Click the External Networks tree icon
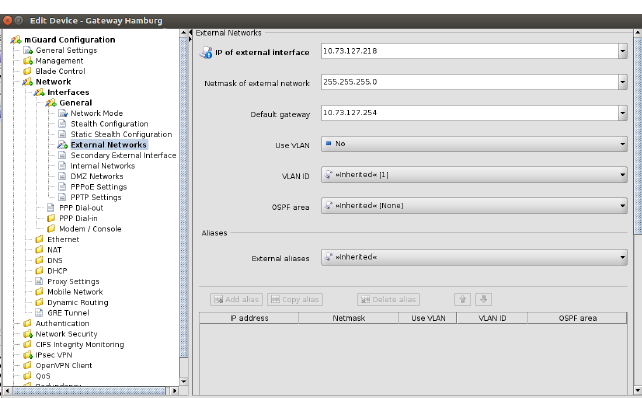The height and width of the screenshot is (398, 642). (x=63, y=145)
